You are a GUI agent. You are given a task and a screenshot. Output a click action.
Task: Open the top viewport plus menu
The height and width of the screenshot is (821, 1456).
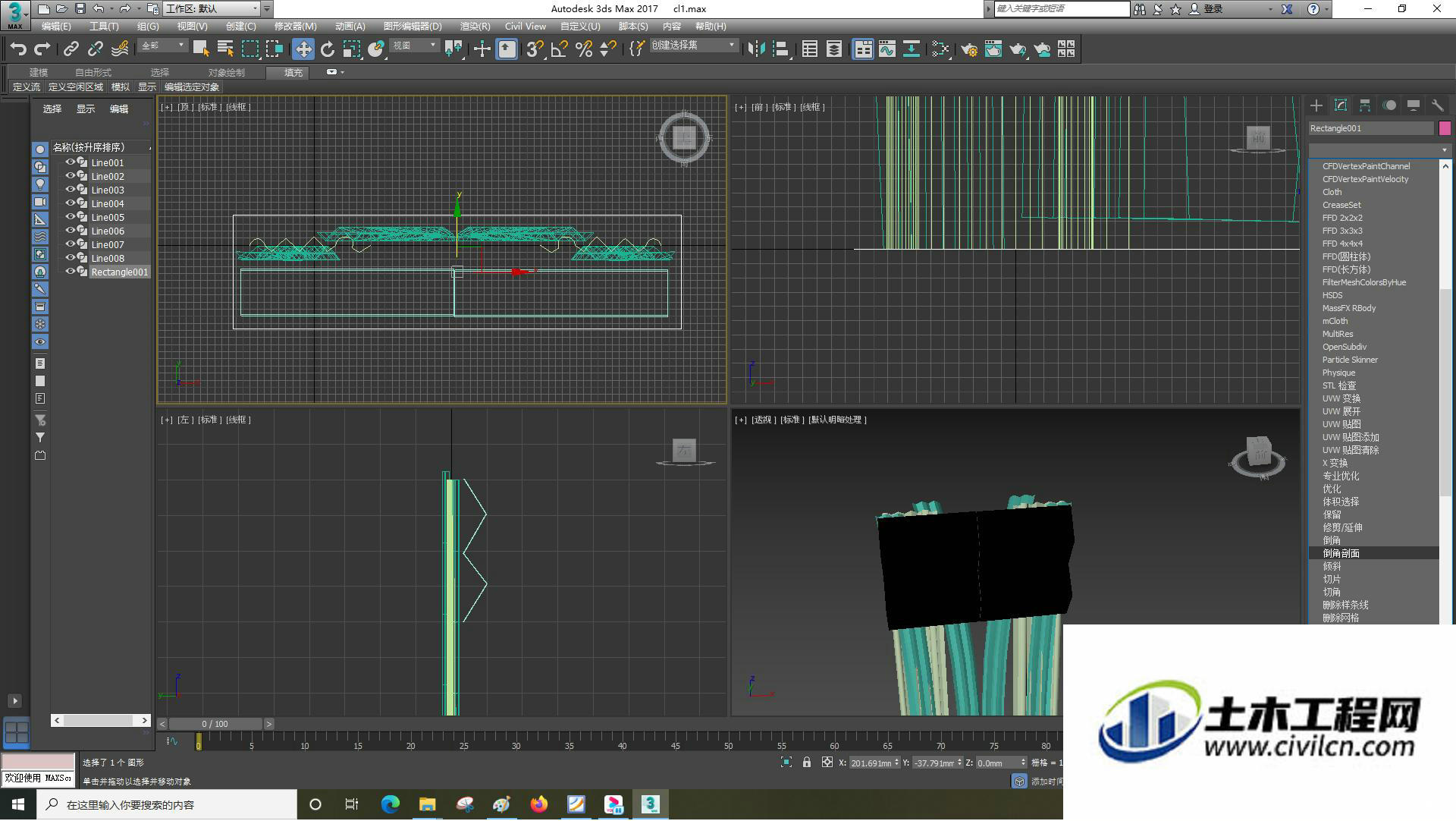[x=167, y=107]
